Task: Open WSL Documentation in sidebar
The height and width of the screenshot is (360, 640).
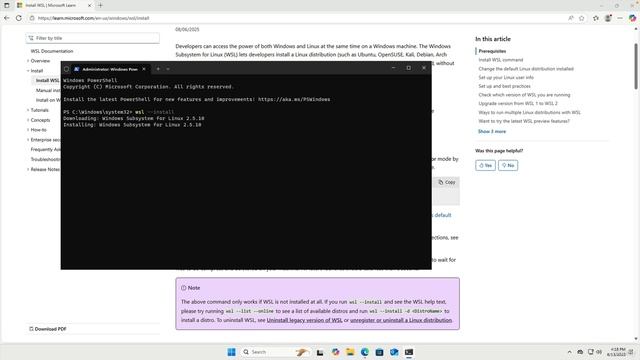Action: point(52,51)
